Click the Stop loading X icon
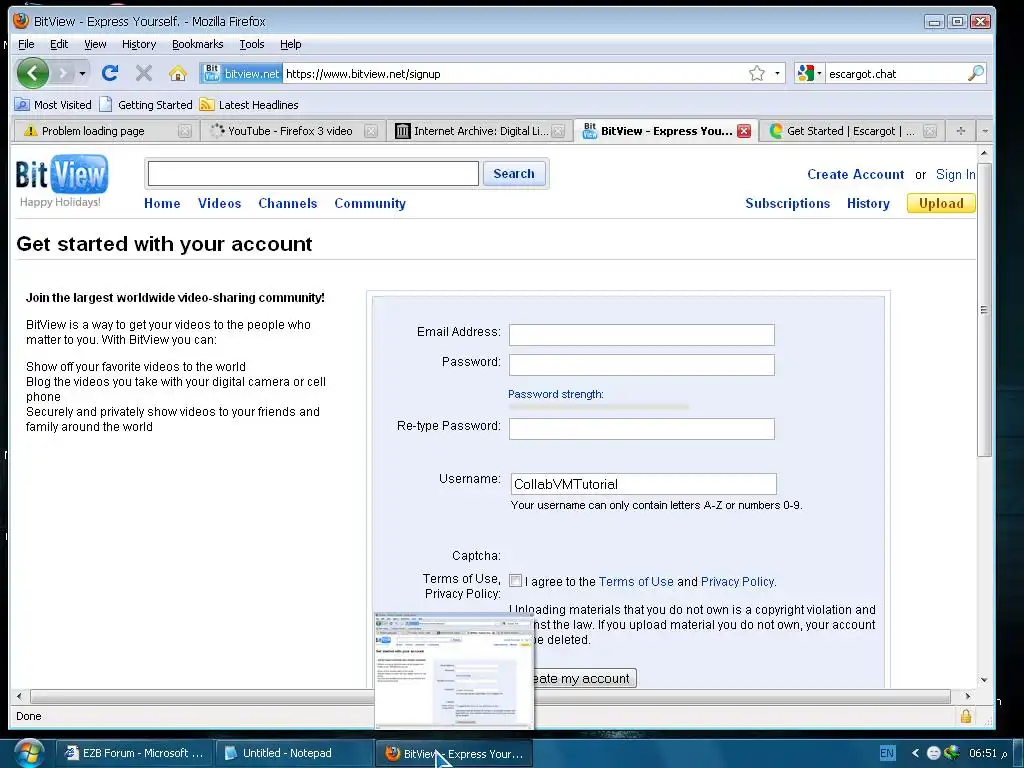This screenshot has height=768, width=1024. 144,73
